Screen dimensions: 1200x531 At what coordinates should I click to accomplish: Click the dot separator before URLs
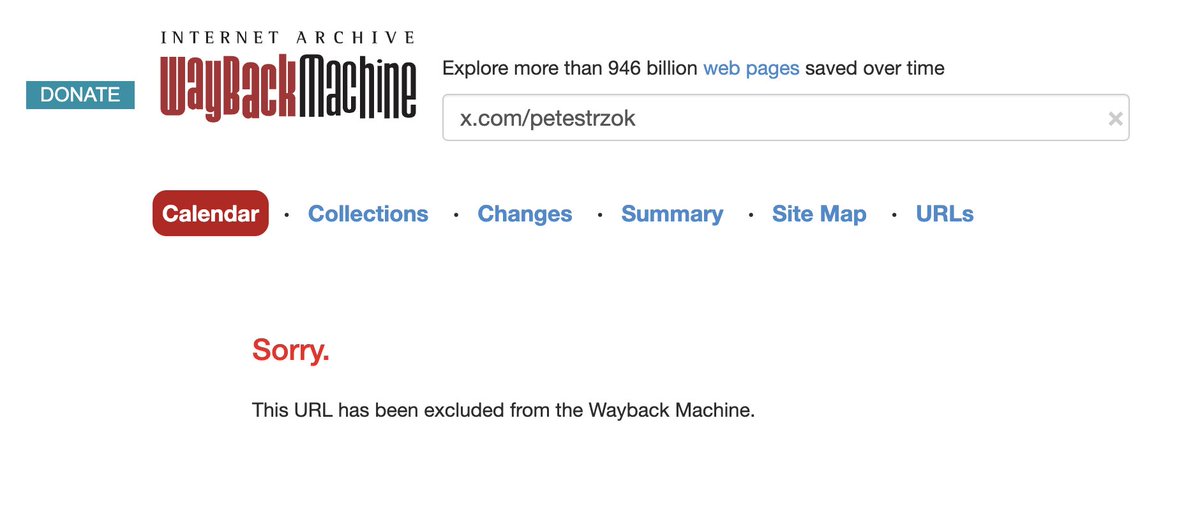click(893, 215)
